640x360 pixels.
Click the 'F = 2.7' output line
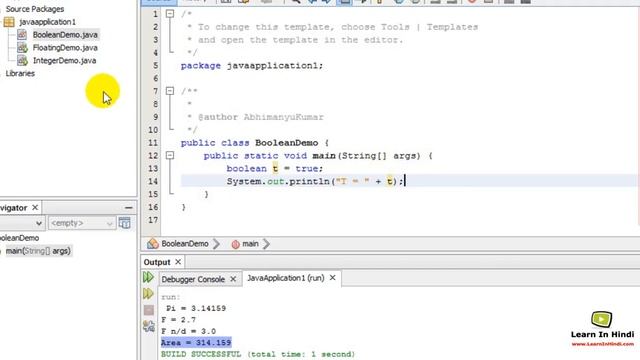coord(178,320)
